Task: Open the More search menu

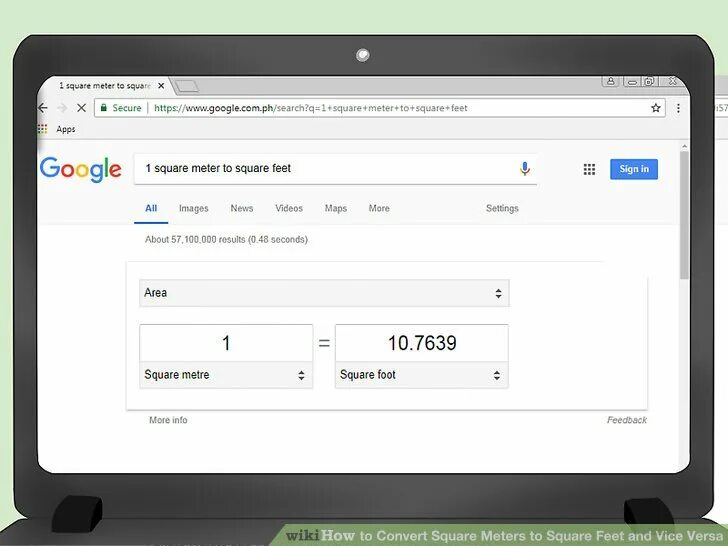Action: coord(379,208)
